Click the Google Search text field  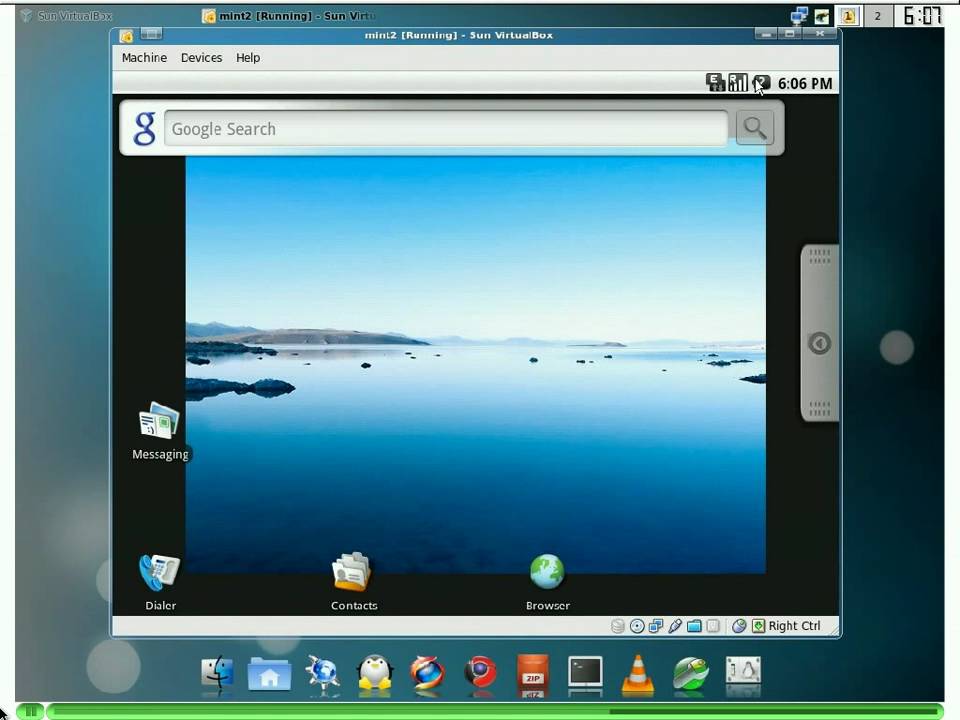coord(446,129)
